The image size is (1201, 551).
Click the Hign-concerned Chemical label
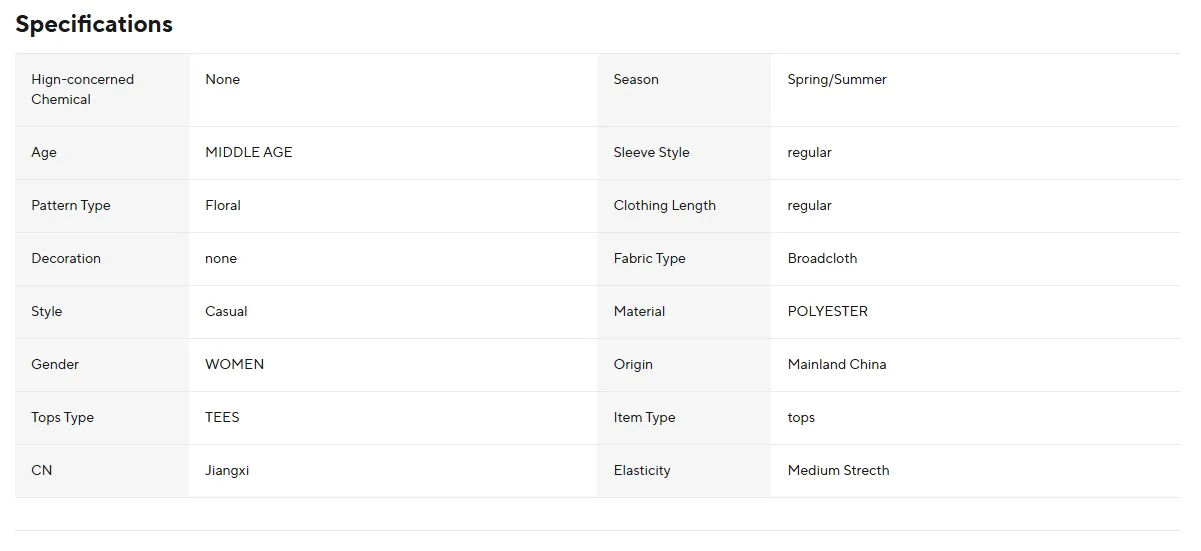coord(82,90)
